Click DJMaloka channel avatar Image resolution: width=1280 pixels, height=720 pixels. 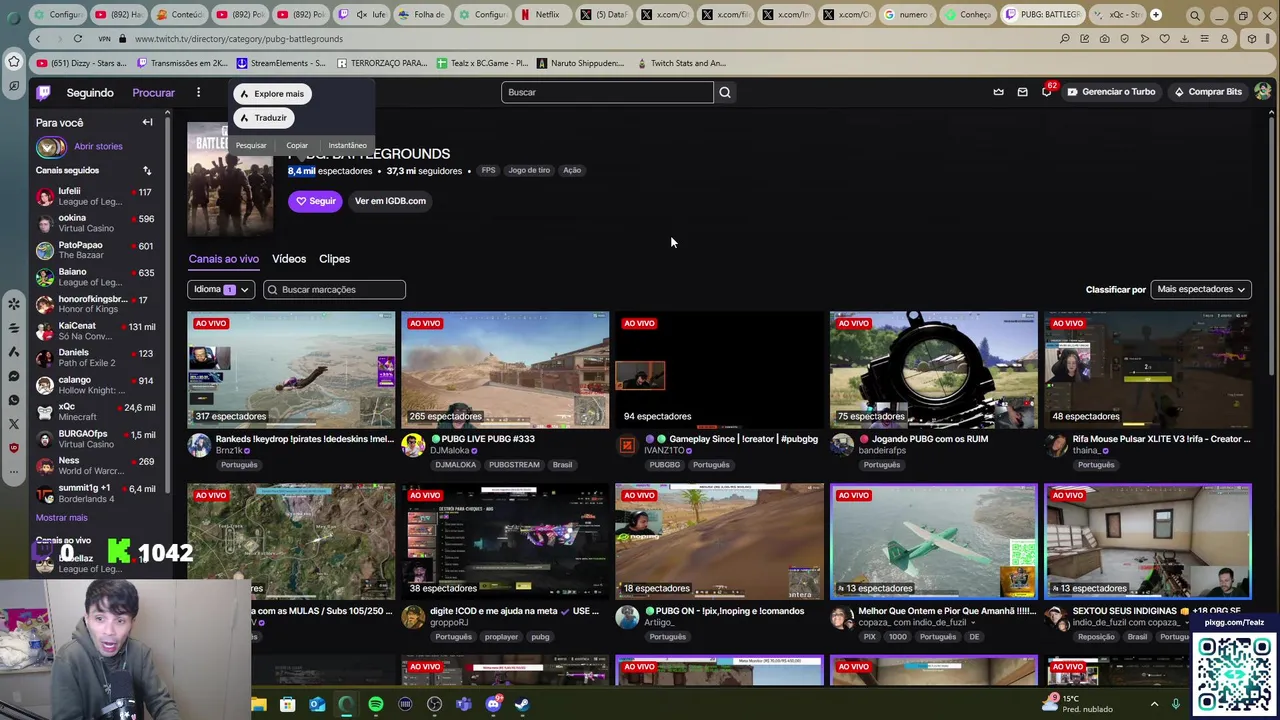(413, 445)
